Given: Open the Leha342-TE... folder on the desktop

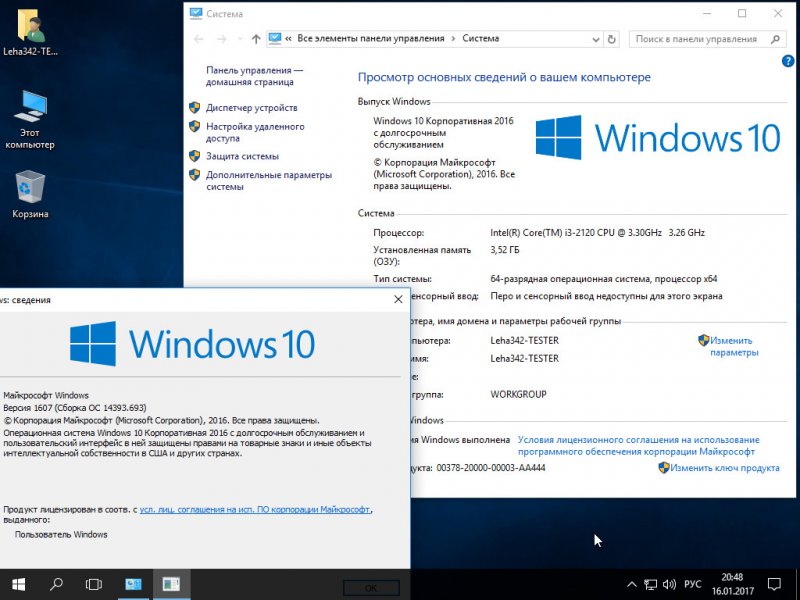Looking at the screenshot, I should pos(31,32).
